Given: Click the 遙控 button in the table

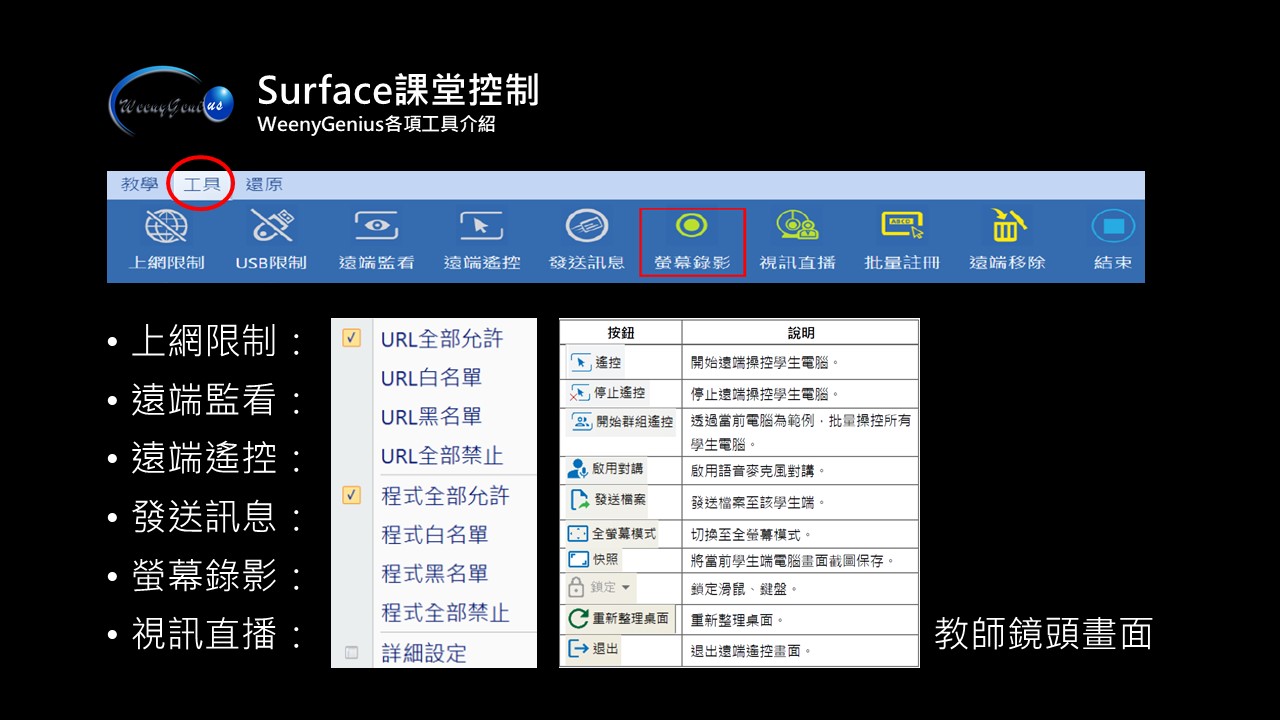Looking at the screenshot, I should [x=596, y=362].
